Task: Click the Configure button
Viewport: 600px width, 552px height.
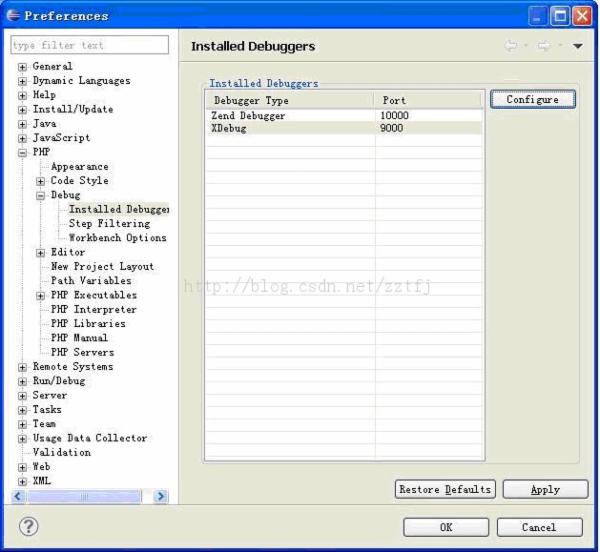Action: click(532, 100)
